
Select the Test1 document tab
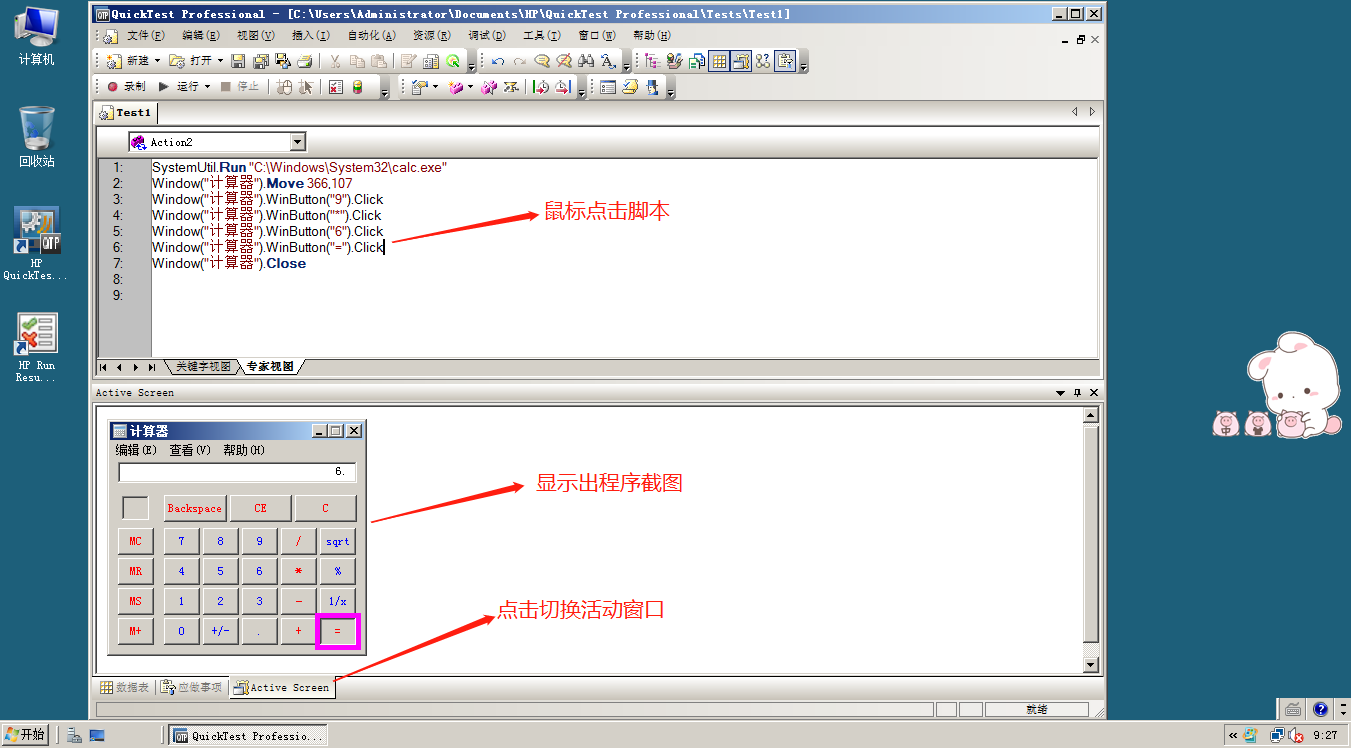(125, 113)
